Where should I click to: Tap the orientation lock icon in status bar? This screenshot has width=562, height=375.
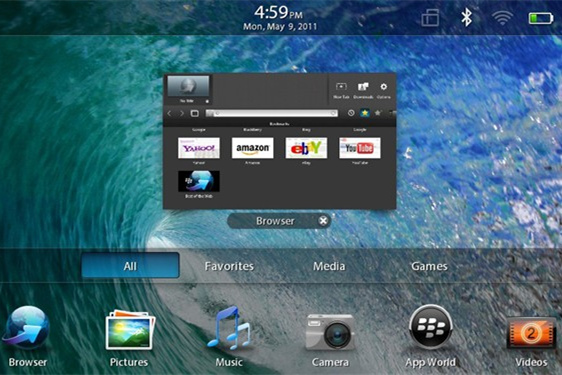tap(430, 17)
